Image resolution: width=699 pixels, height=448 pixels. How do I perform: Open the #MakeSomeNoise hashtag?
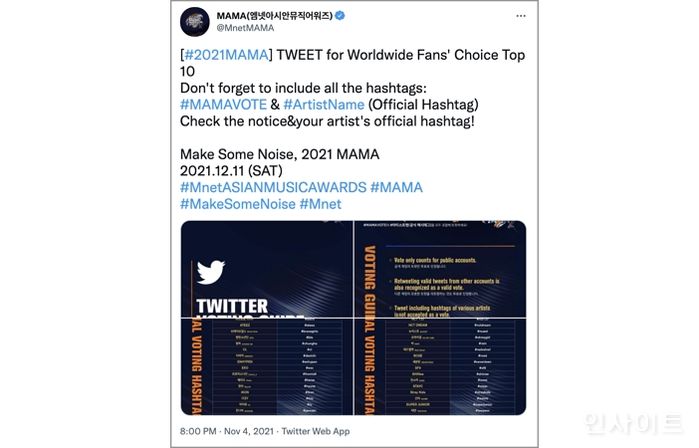tap(237, 204)
